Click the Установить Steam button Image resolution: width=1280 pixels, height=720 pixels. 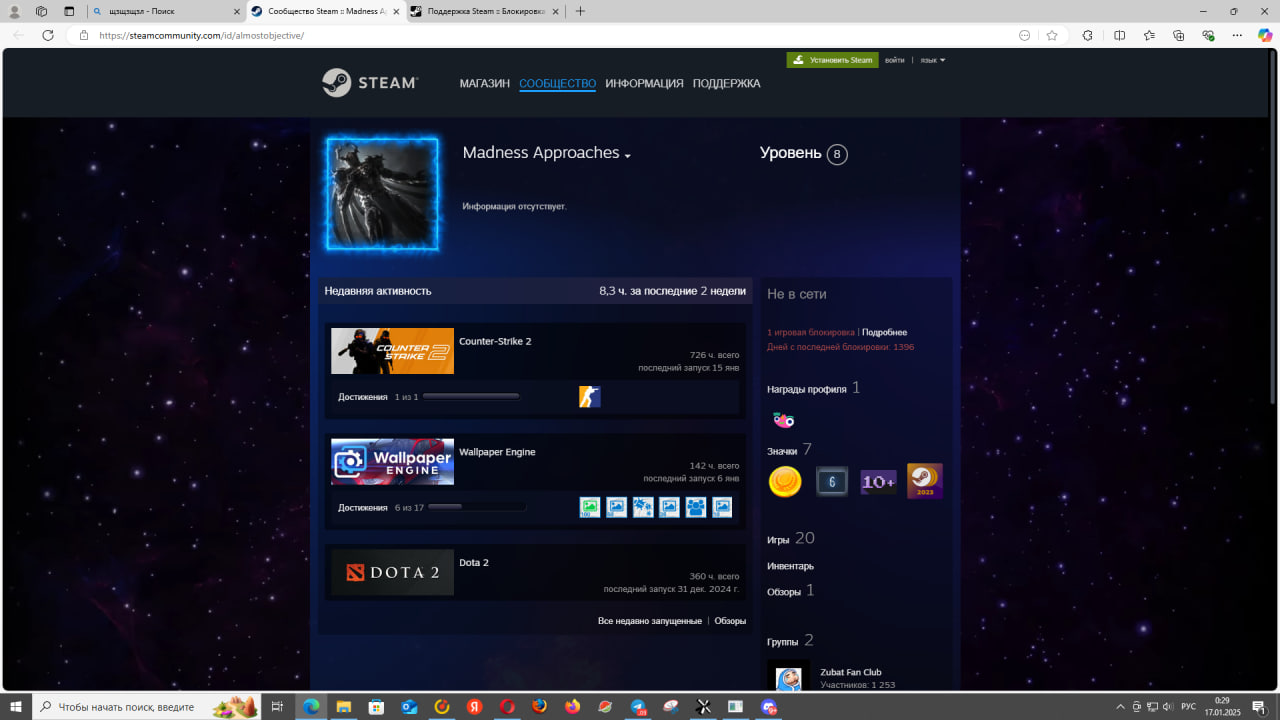pyautogui.click(x=832, y=60)
